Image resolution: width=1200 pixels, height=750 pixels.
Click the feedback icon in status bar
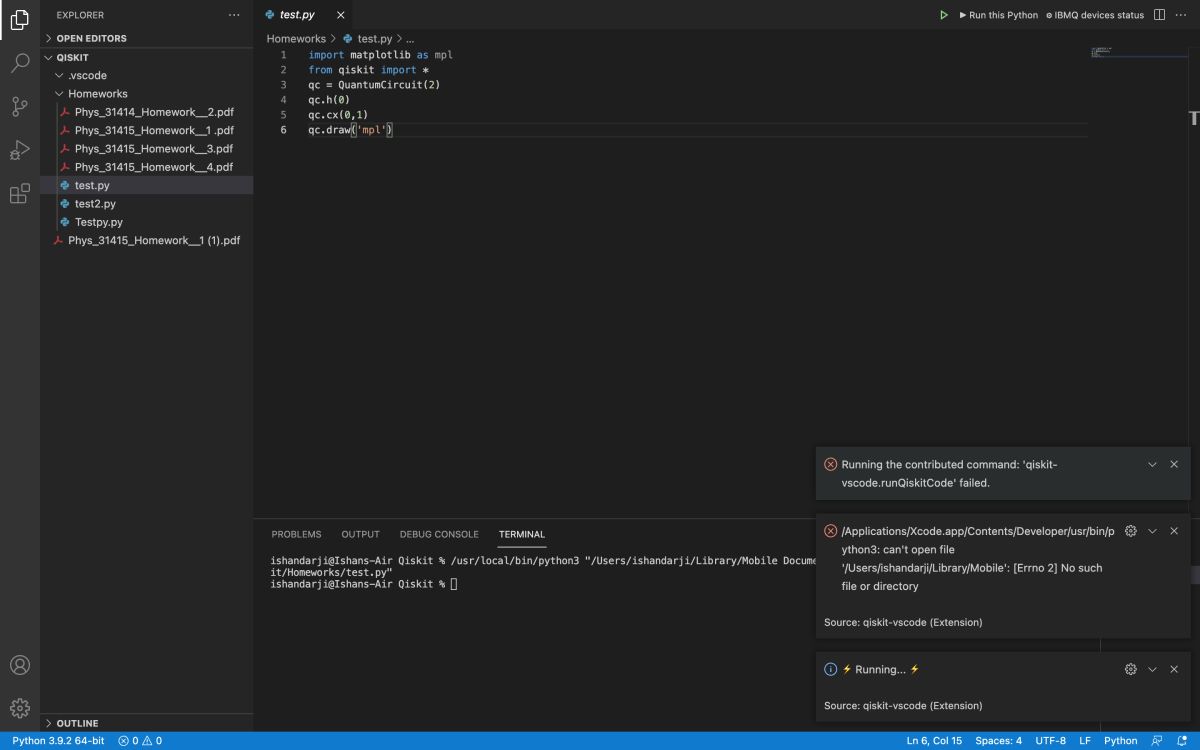coord(1157,741)
